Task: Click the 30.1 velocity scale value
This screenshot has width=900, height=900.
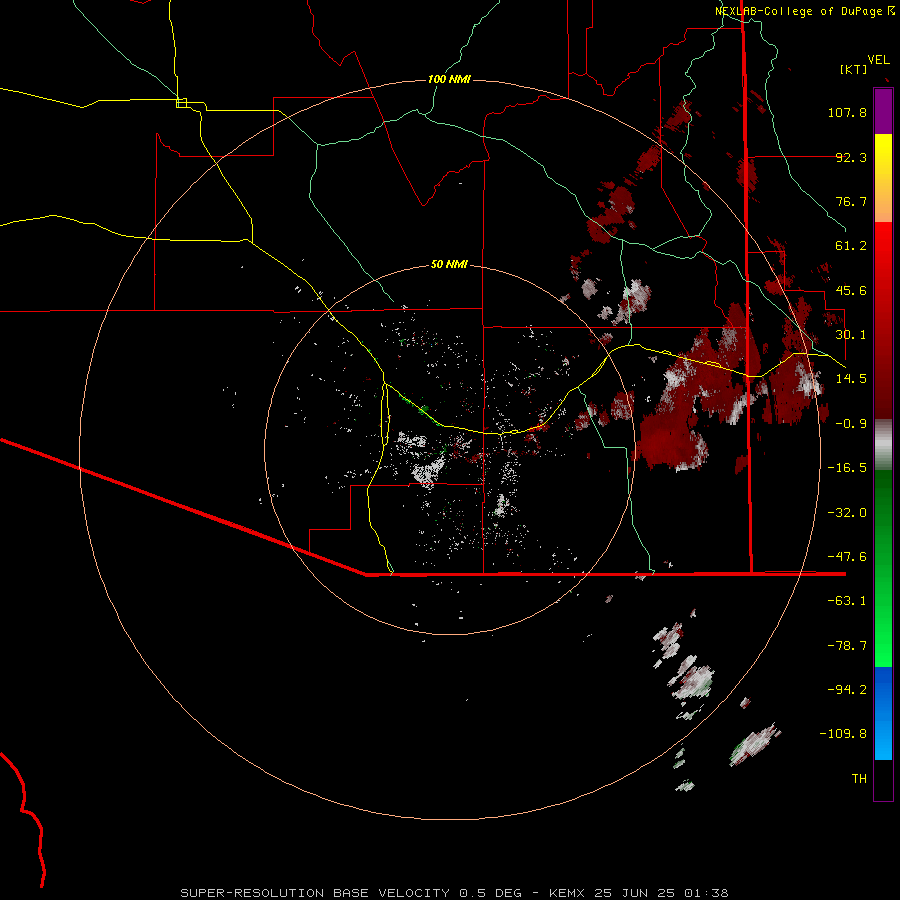Action: pyautogui.click(x=851, y=335)
